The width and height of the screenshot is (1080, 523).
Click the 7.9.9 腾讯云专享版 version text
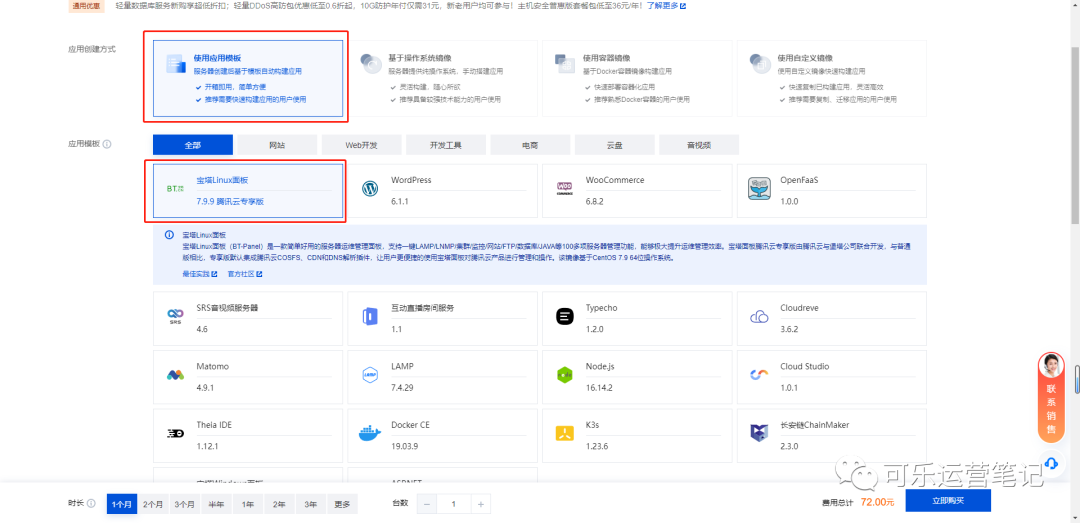click(x=230, y=202)
